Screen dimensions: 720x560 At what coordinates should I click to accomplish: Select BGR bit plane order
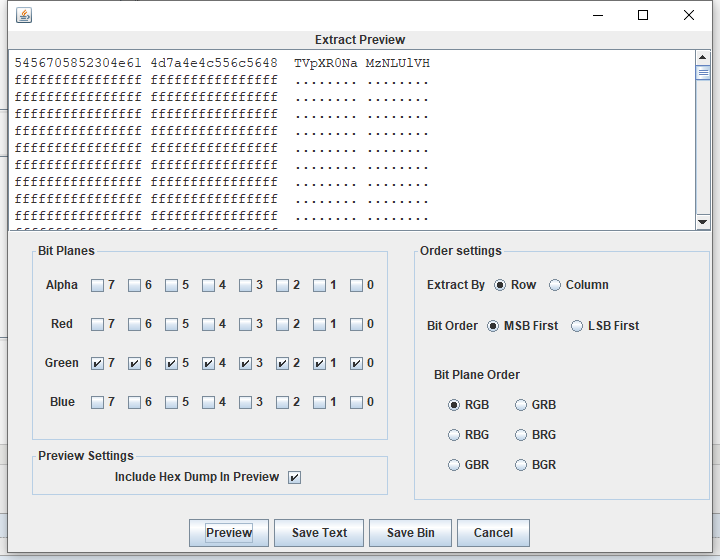521,465
